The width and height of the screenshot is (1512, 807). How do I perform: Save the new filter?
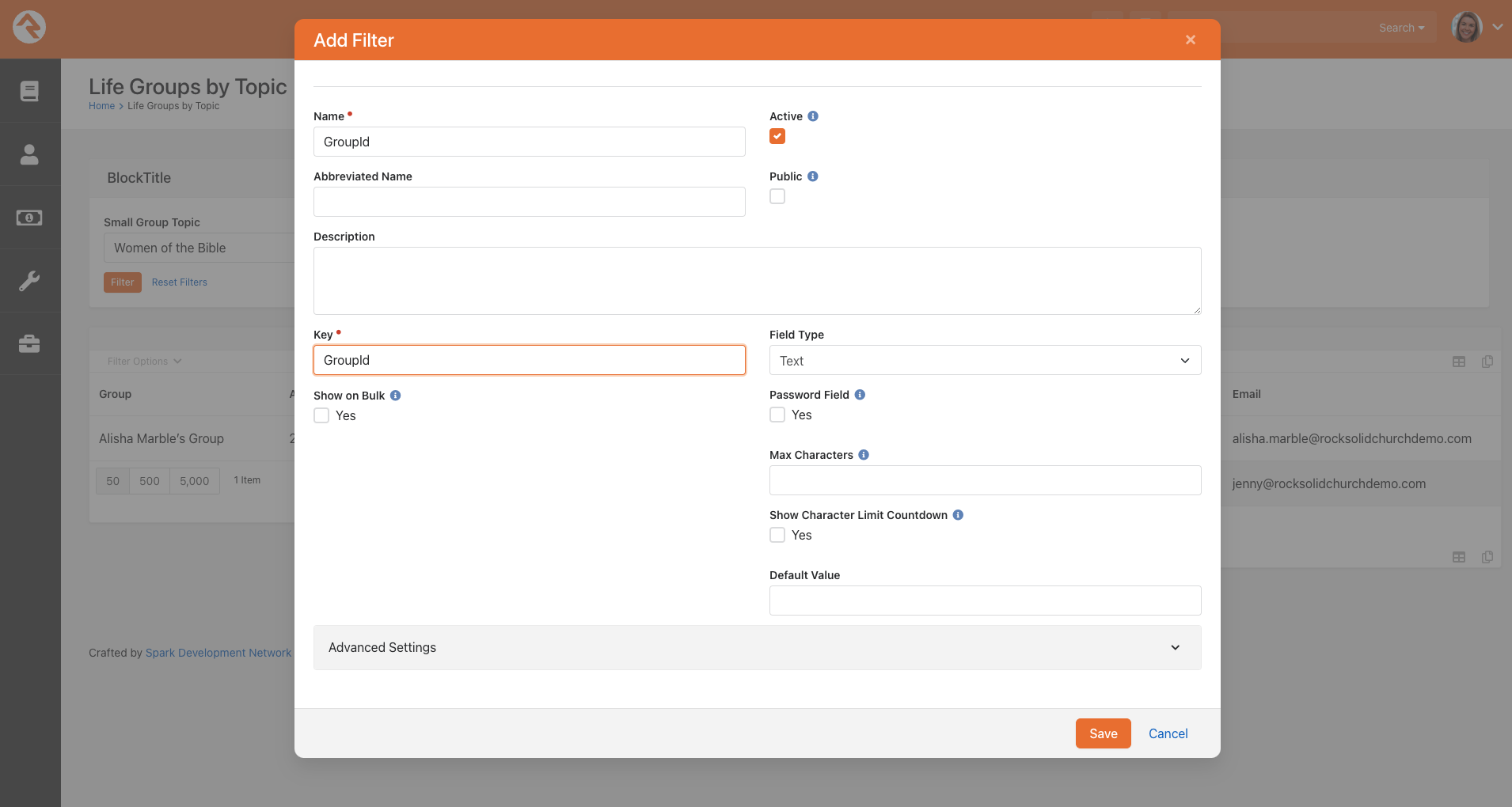1103,733
